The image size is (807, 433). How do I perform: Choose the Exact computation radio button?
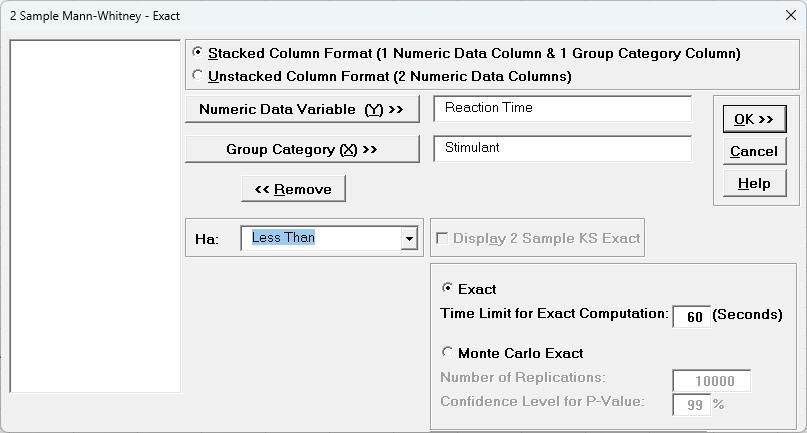pyautogui.click(x=447, y=288)
